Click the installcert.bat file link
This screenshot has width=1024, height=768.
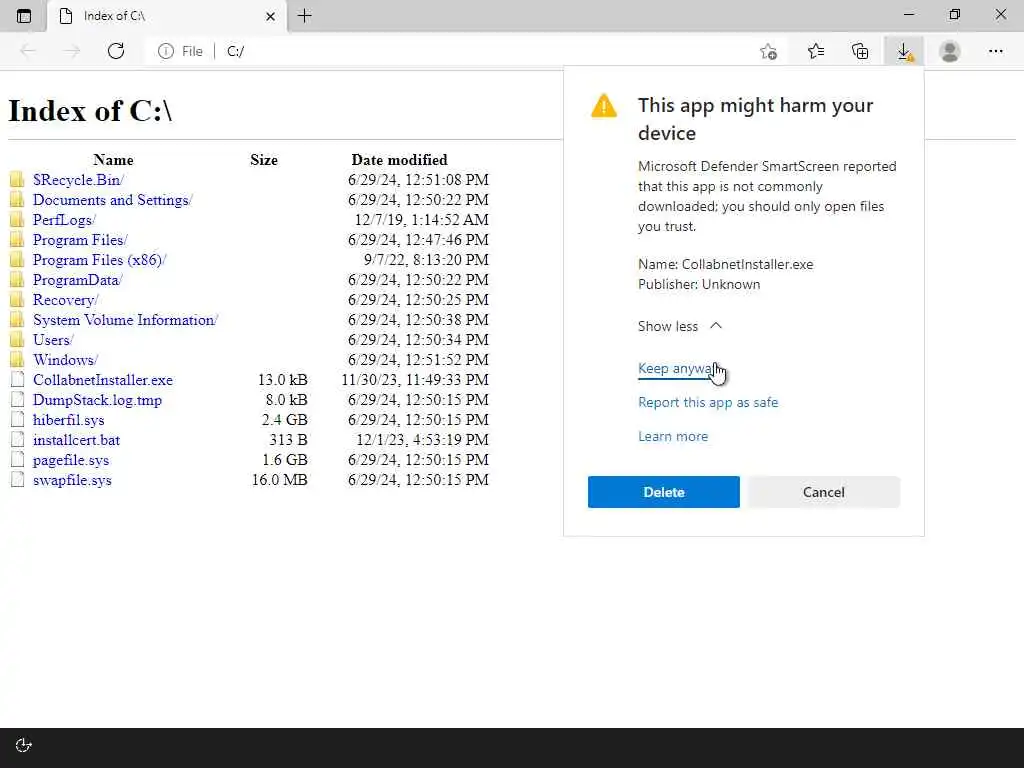76,440
